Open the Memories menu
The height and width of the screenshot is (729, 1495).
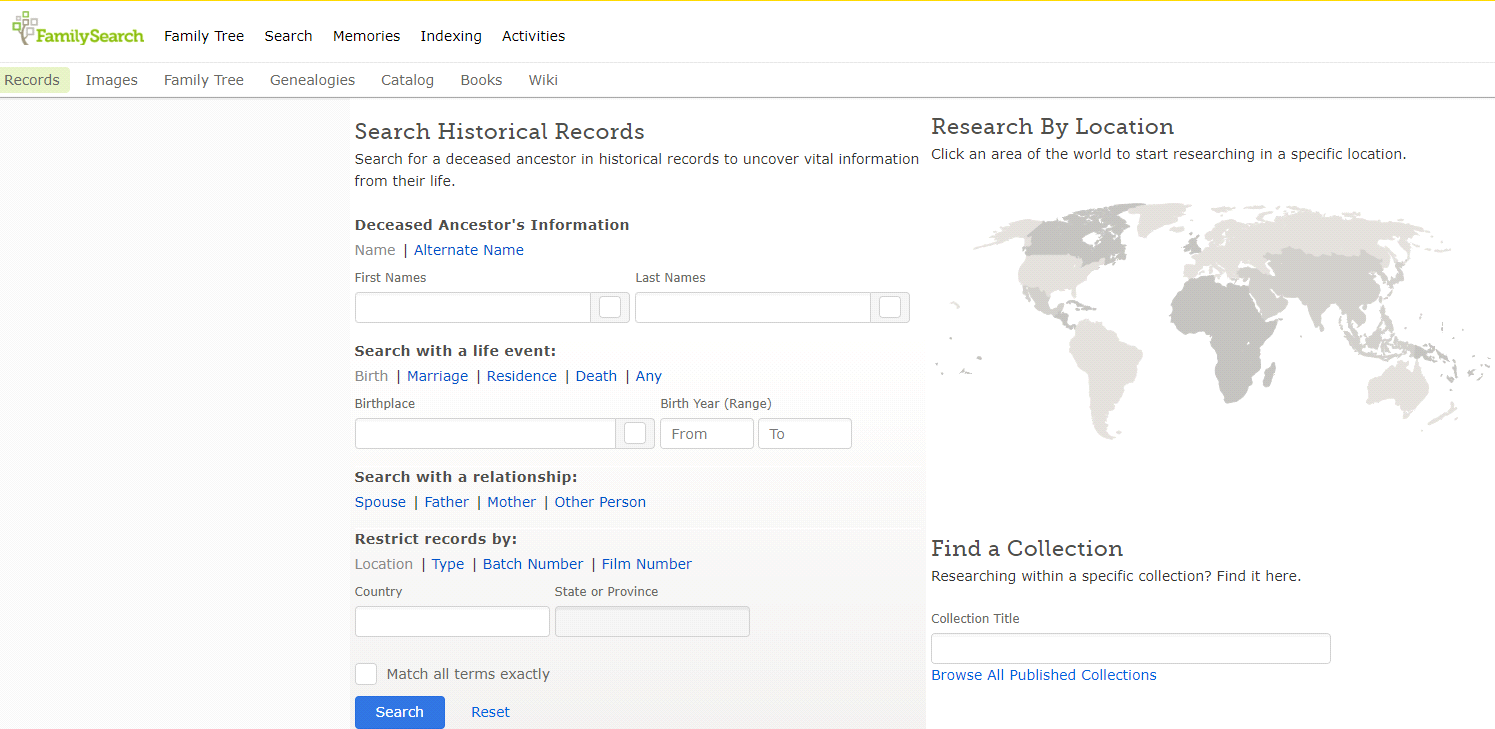(366, 36)
